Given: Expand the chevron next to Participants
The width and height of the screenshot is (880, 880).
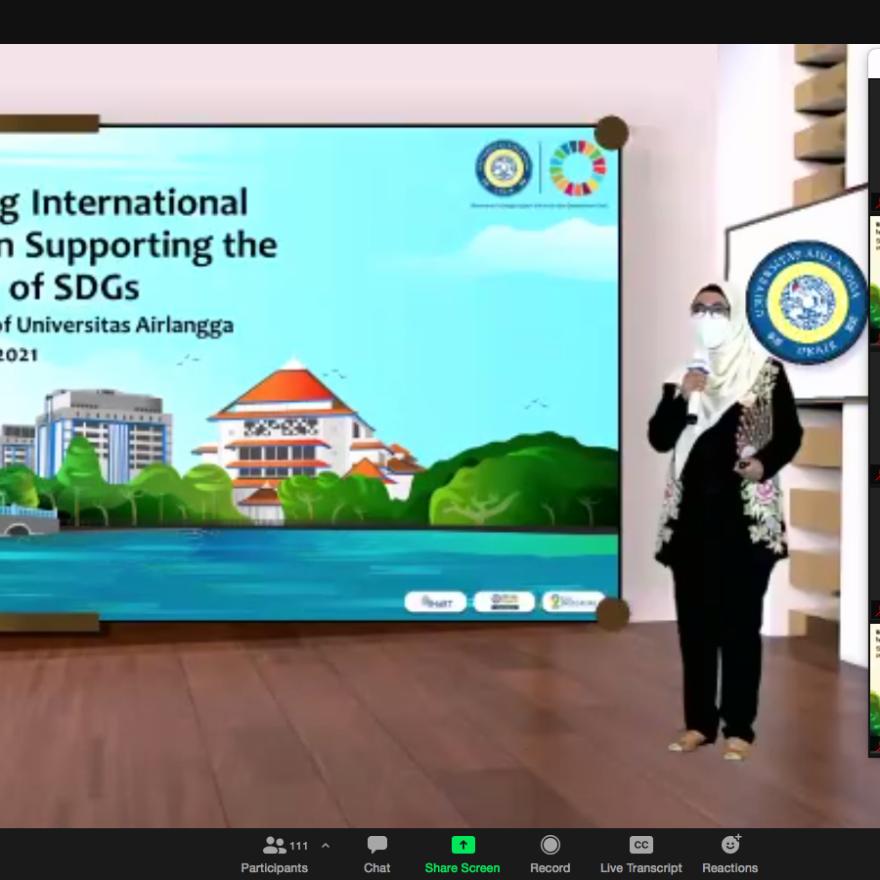Looking at the screenshot, I should pyautogui.click(x=326, y=845).
